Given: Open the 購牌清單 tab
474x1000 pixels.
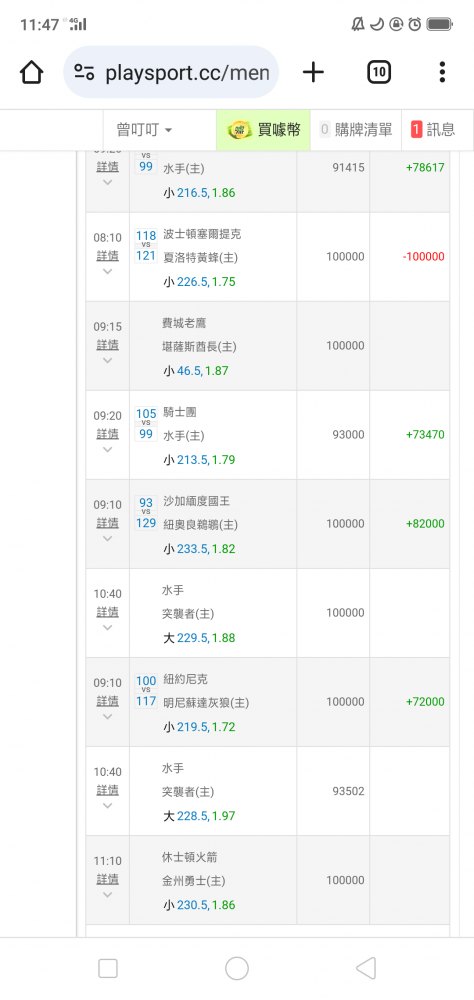Looking at the screenshot, I should (x=356, y=130).
